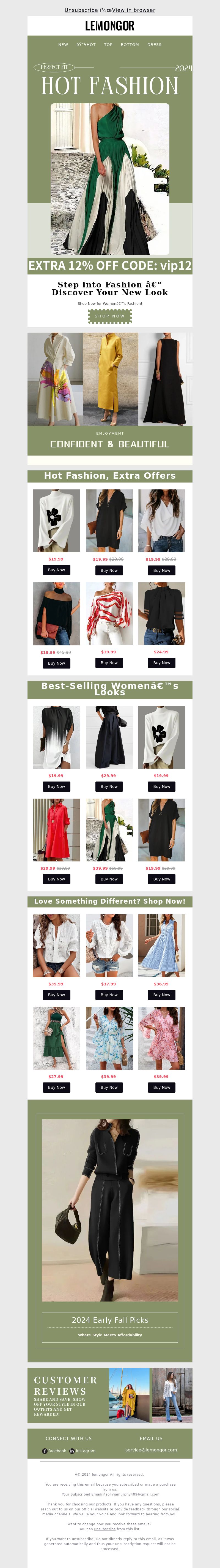
Task: Open the LEMONGOR logo at top
Action: [x=110, y=26]
